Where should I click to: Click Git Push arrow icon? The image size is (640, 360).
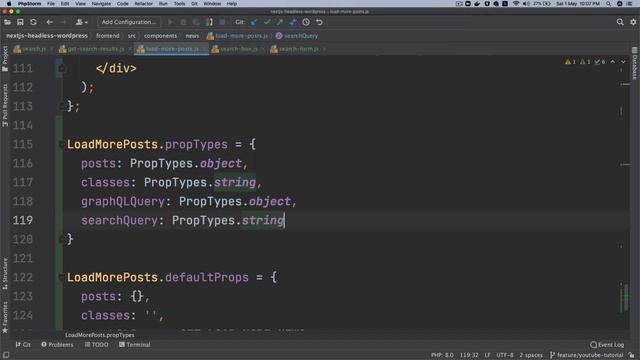[x=280, y=22]
